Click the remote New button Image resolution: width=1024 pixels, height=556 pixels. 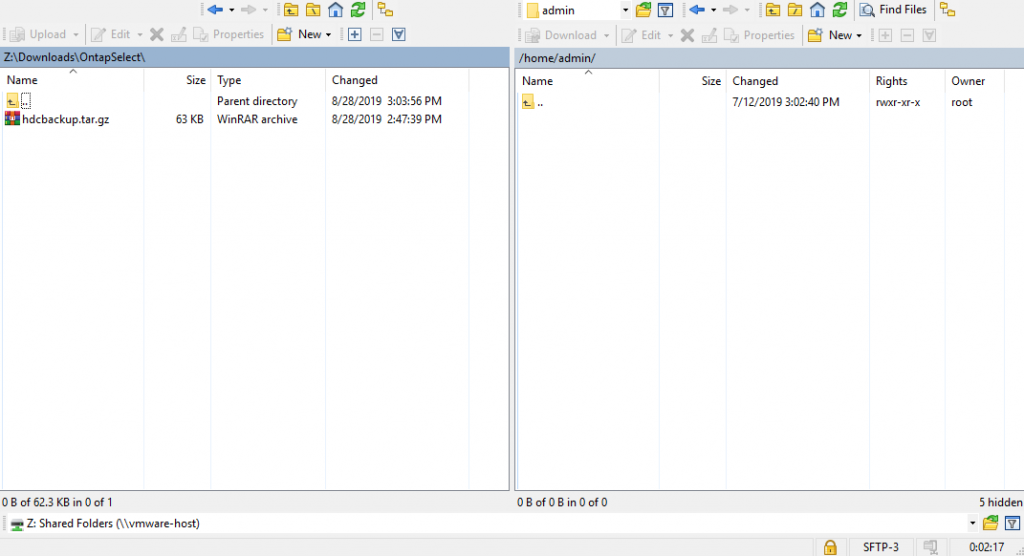point(829,35)
